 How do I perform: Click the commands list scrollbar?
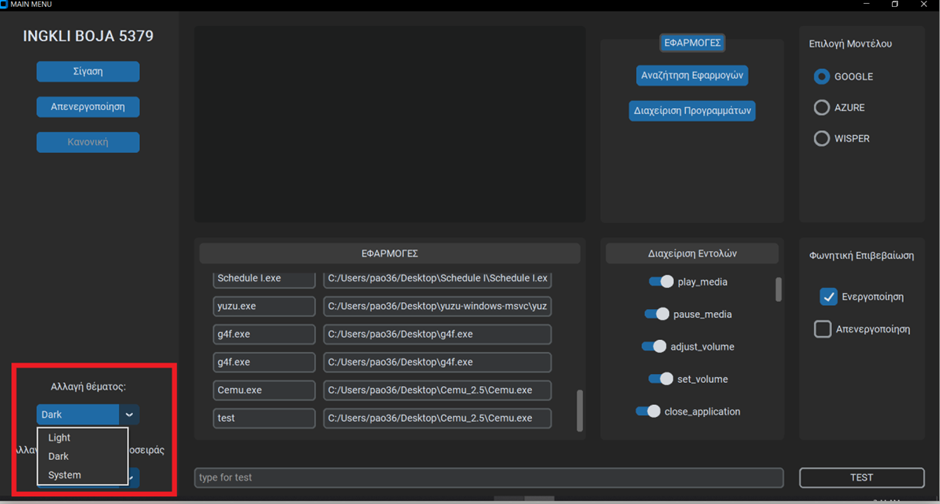tap(778, 289)
